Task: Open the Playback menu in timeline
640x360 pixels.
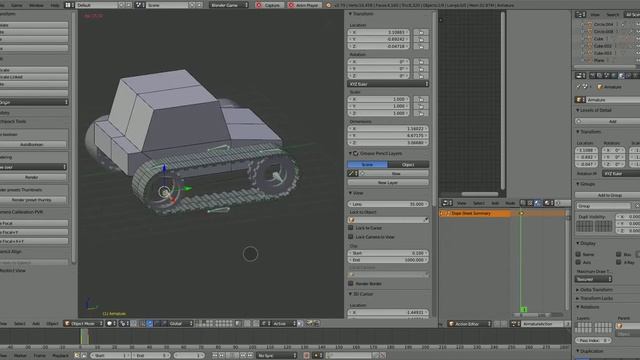Action: [x=60, y=356]
